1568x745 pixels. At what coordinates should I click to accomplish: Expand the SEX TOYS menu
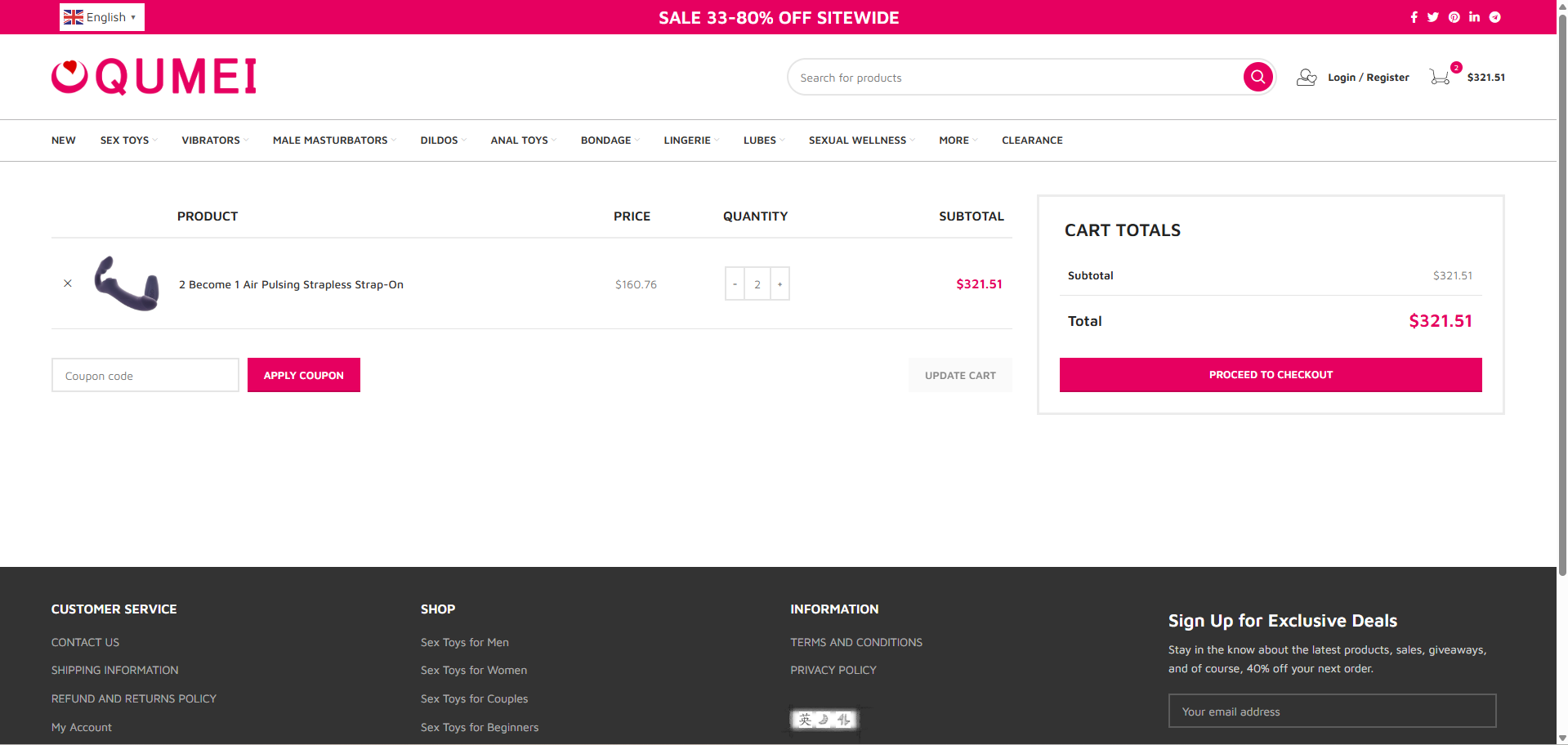(x=128, y=141)
